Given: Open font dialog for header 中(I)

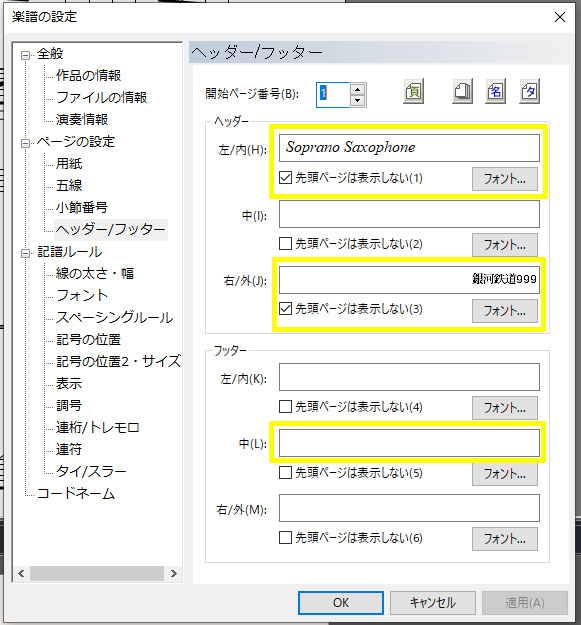Looking at the screenshot, I should (504, 245).
